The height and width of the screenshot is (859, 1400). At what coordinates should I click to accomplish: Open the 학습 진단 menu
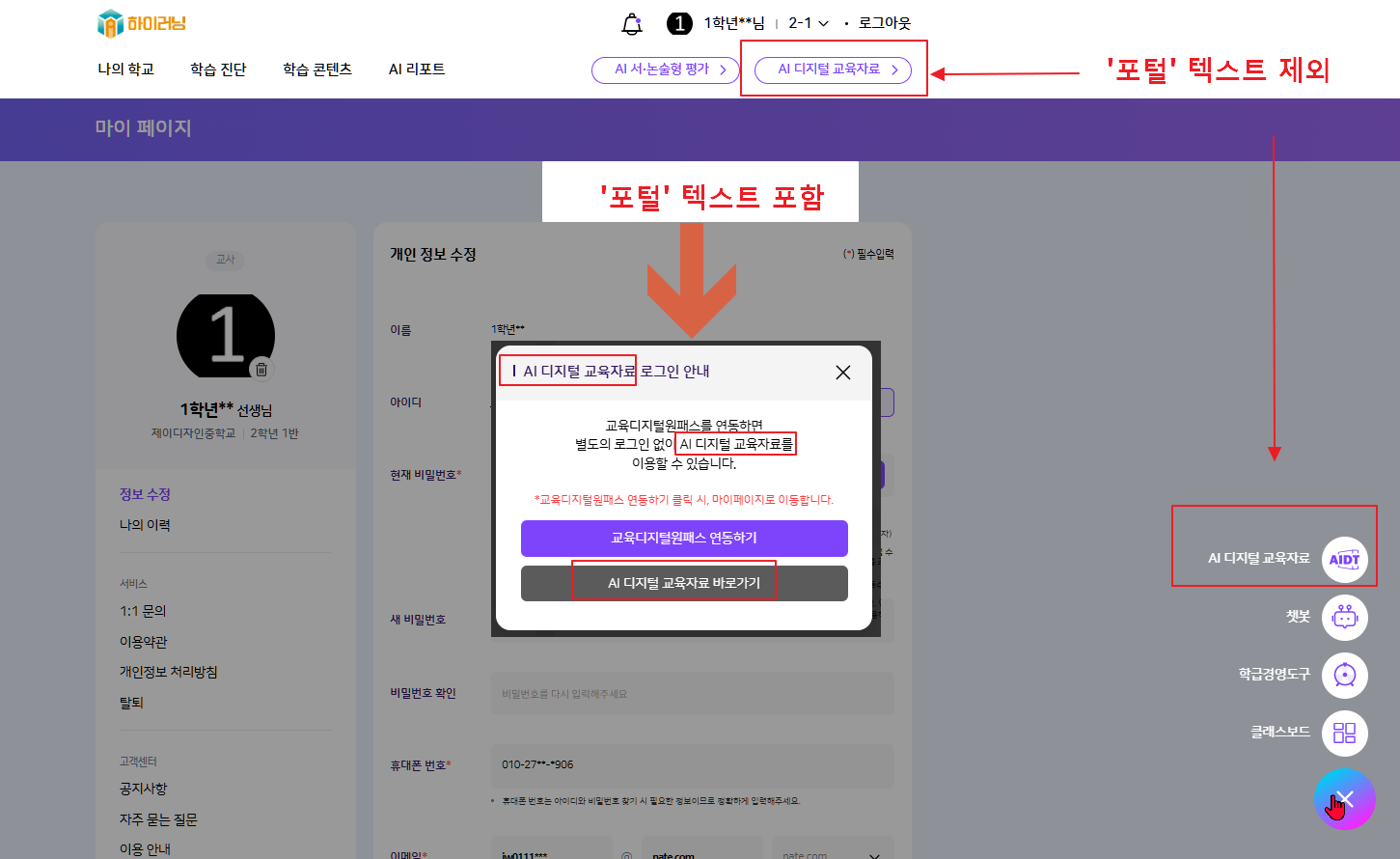[x=218, y=69]
